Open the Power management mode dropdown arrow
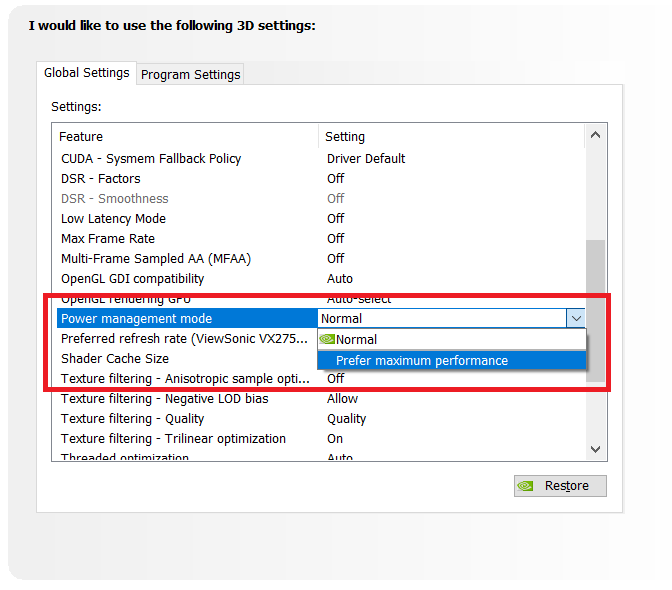Image resolution: width=672 pixels, height=590 pixels. pos(575,318)
